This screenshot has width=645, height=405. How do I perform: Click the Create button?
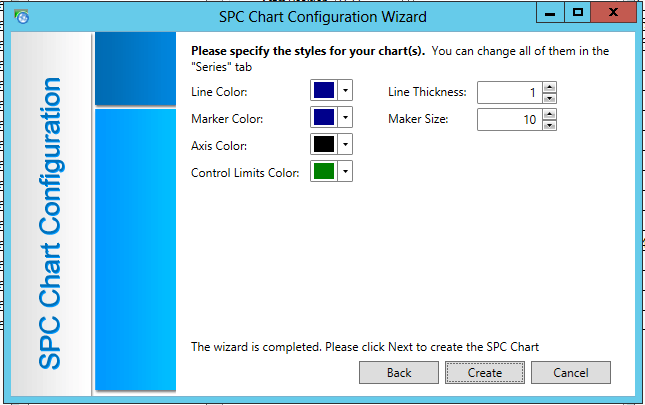tap(485, 373)
